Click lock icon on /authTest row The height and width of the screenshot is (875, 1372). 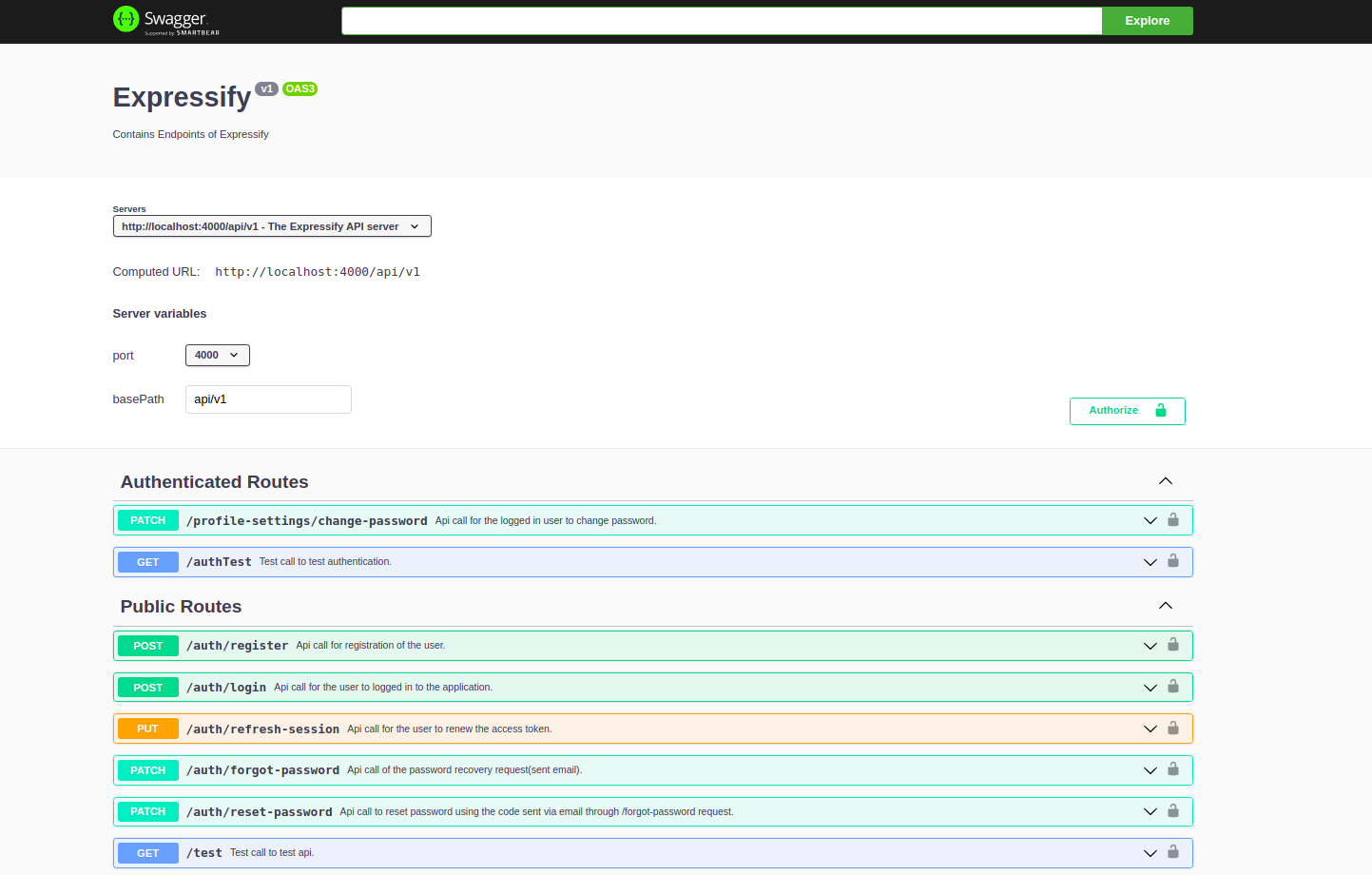[x=1172, y=561]
